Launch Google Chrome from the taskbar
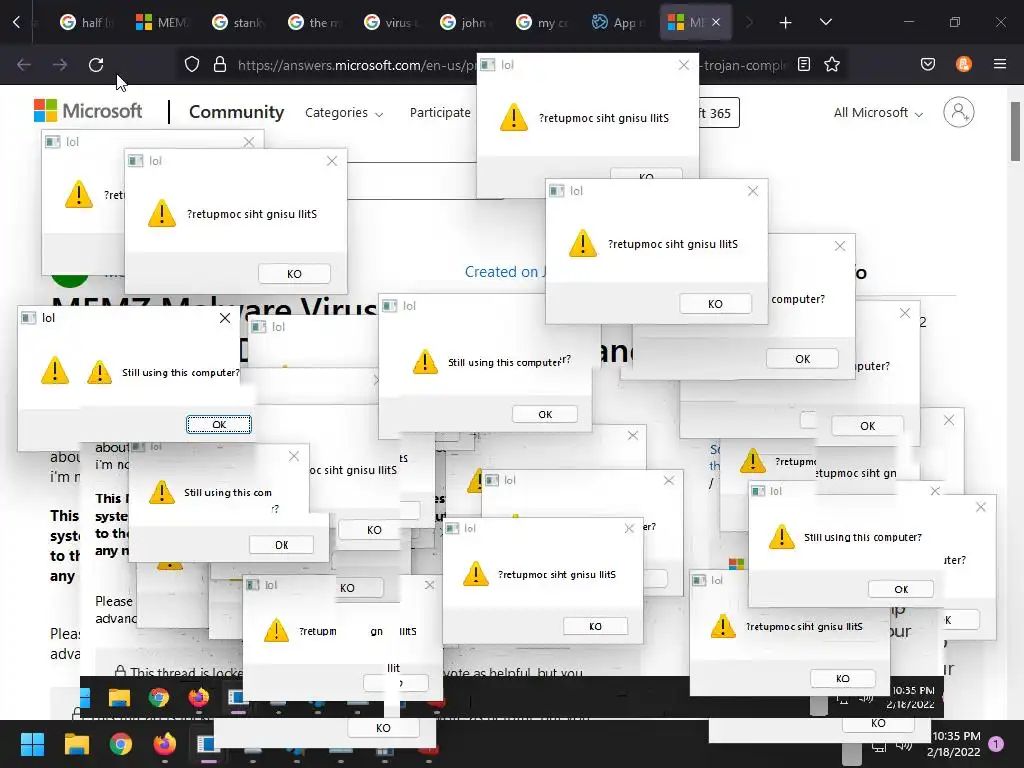The width and height of the screenshot is (1024, 768). coord(121,744)
